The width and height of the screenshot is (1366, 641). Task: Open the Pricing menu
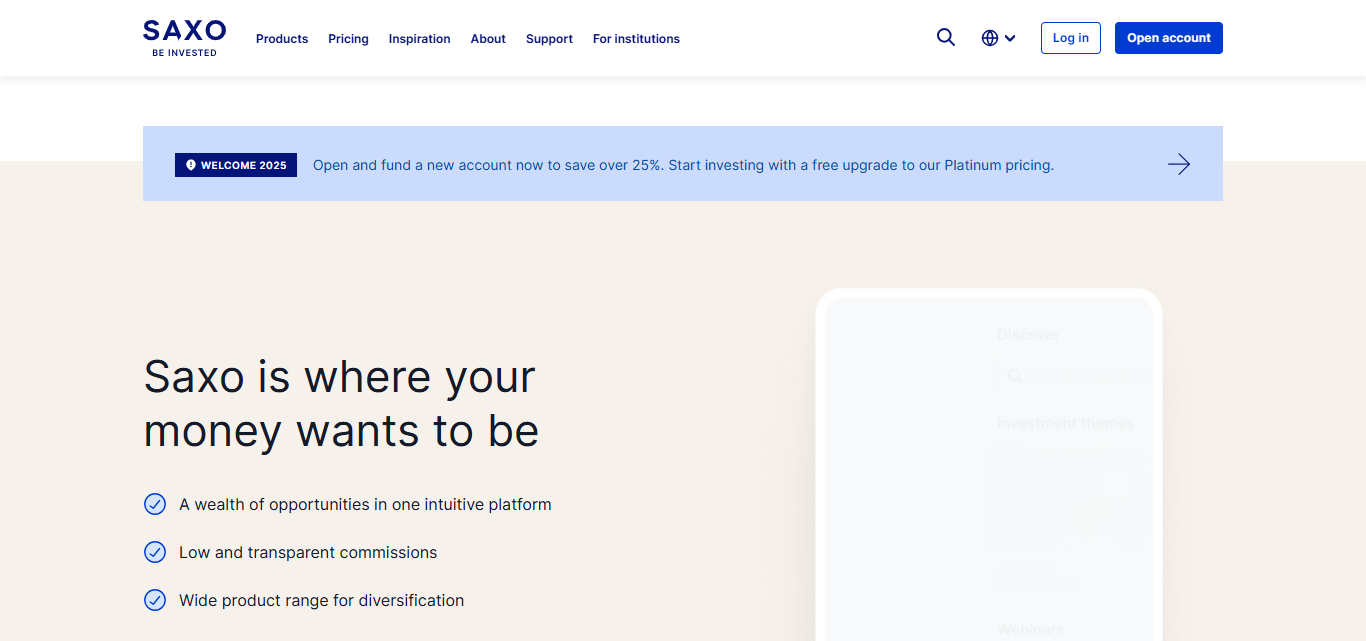tap(348, 39)
